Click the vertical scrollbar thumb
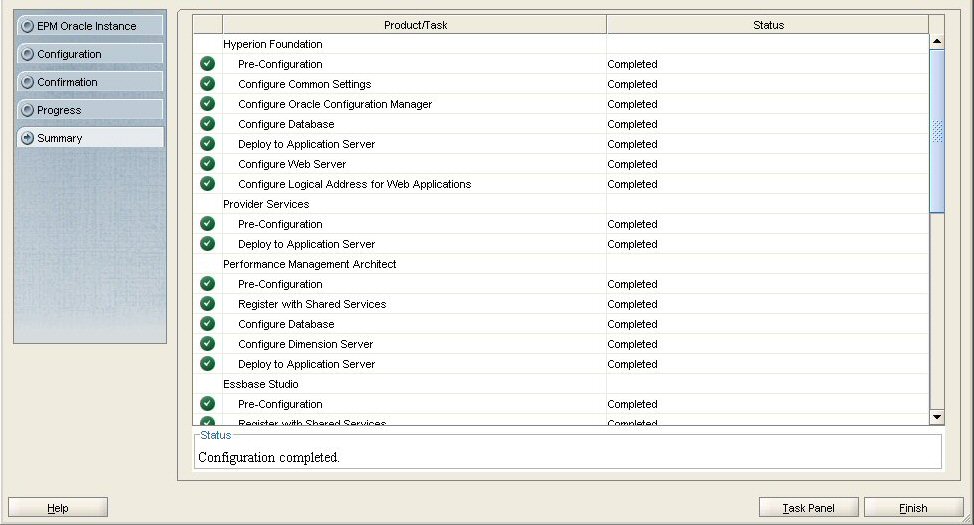974x525 pixels. (x=937, y=131)
